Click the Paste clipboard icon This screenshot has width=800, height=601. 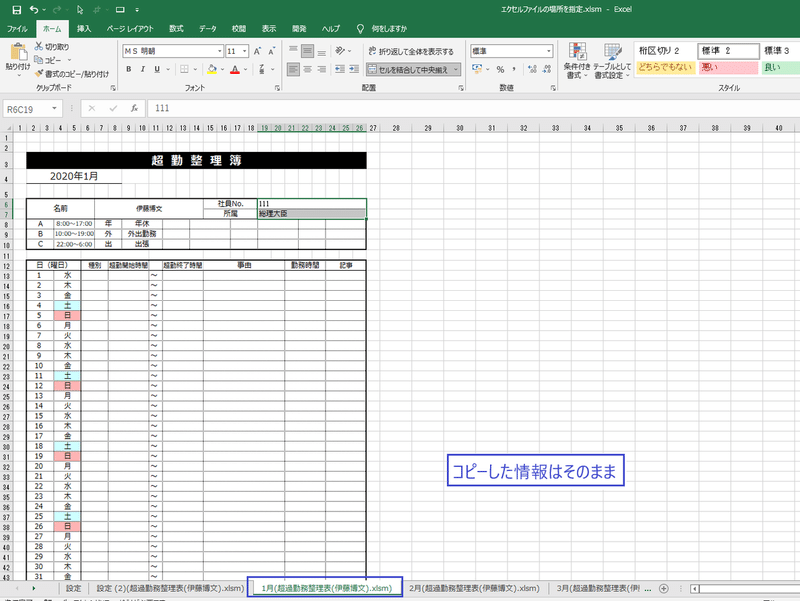click(x=18, y=52)
